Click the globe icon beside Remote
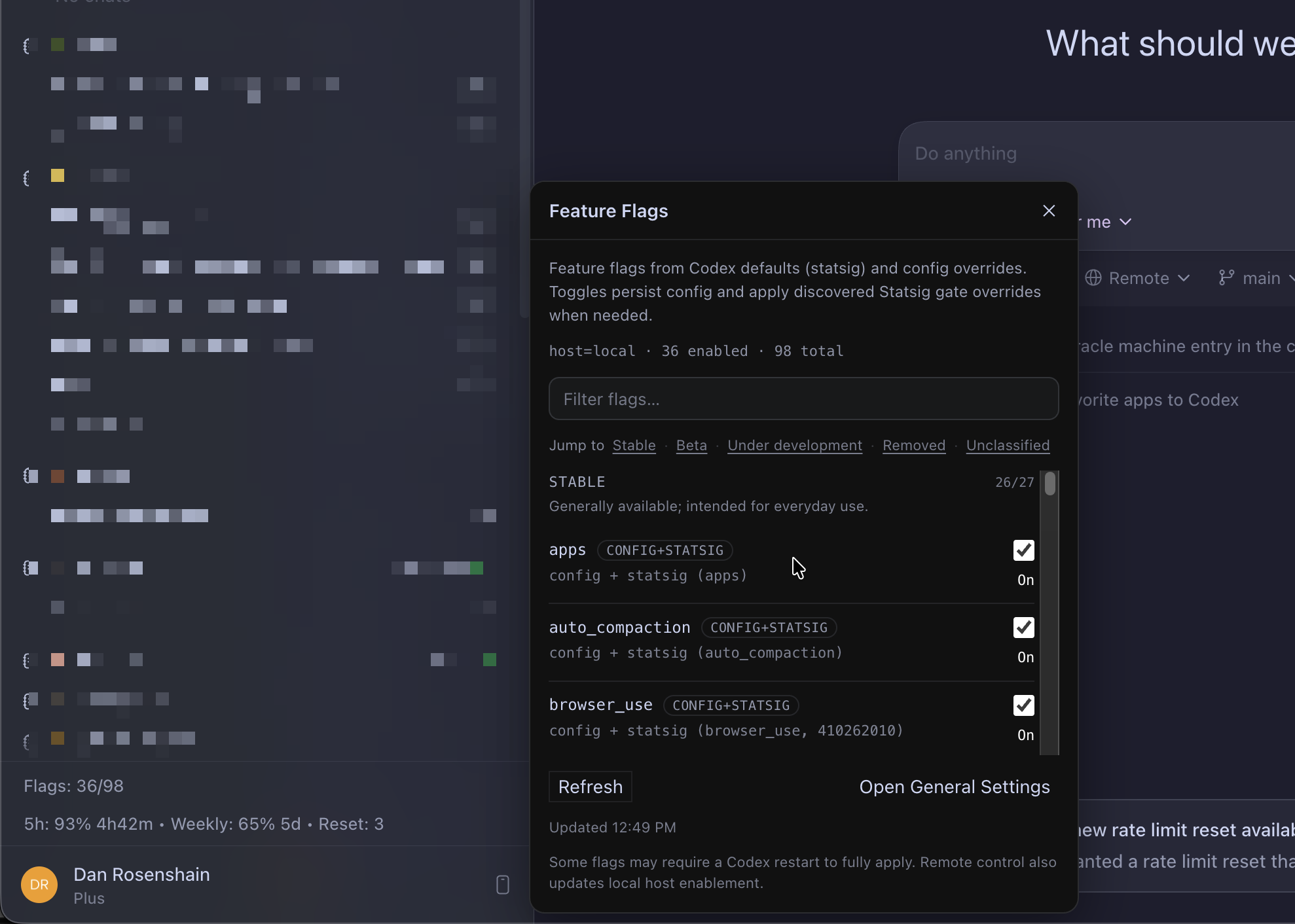Viewport: 1295px width, 924px height. [1093, 277]
